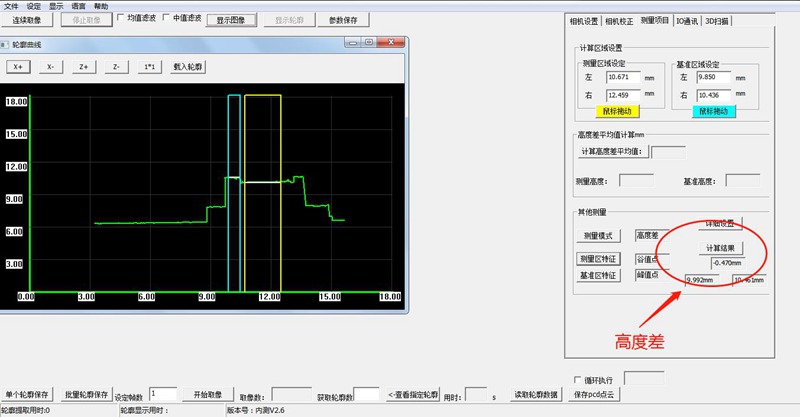Open the 文件 menu
The width and height of the screenshot is (800, 417).
[x=10, y=5]
